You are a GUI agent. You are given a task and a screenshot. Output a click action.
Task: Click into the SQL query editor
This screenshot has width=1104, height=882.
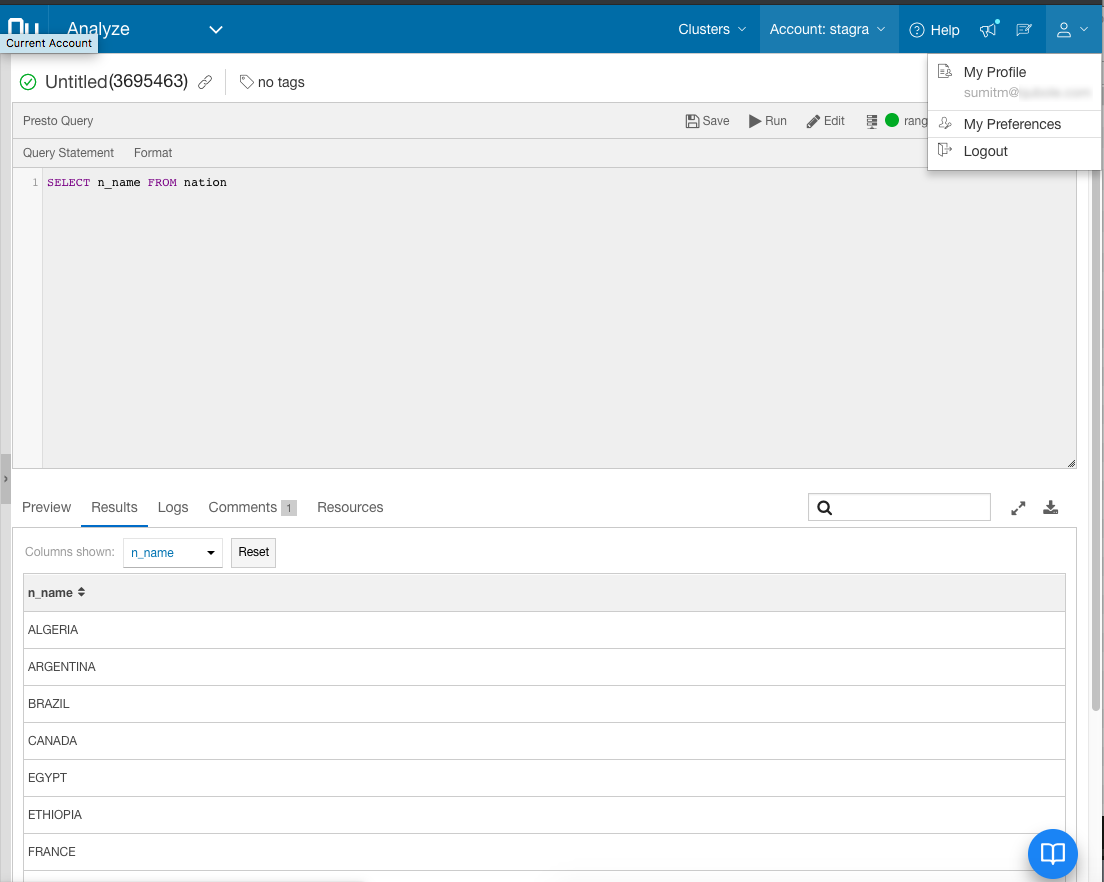click(559, 317)
